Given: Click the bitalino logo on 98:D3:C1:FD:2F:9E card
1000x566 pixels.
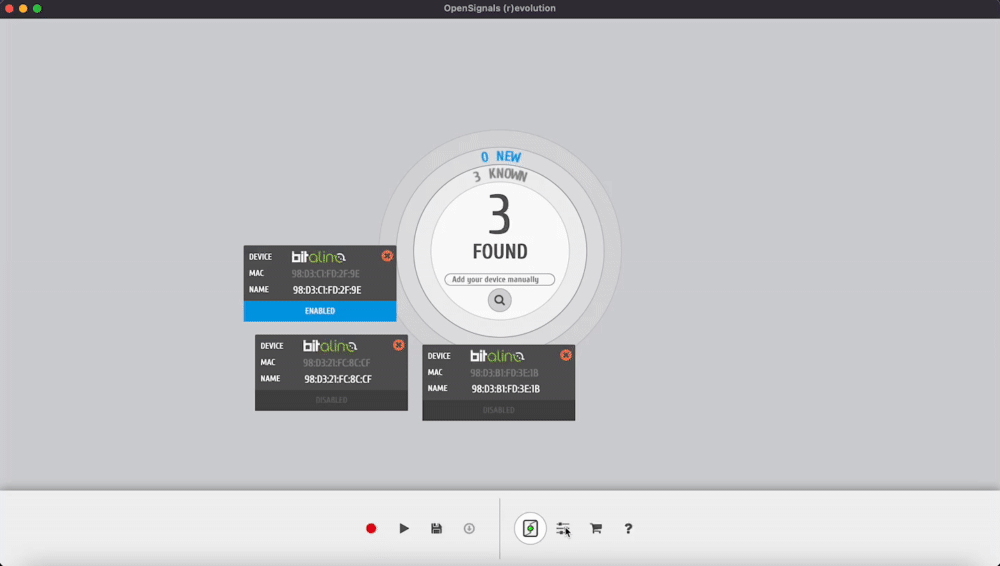Looking at the screenshot, I should pos(318,257).
